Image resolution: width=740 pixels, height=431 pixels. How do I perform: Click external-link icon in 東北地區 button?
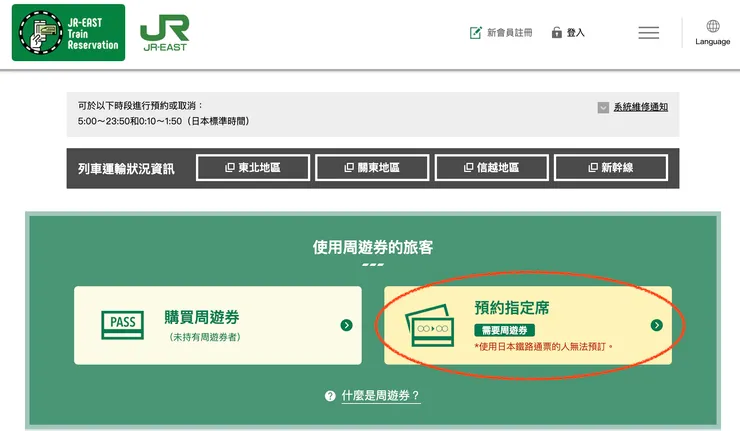click(230, 168)
